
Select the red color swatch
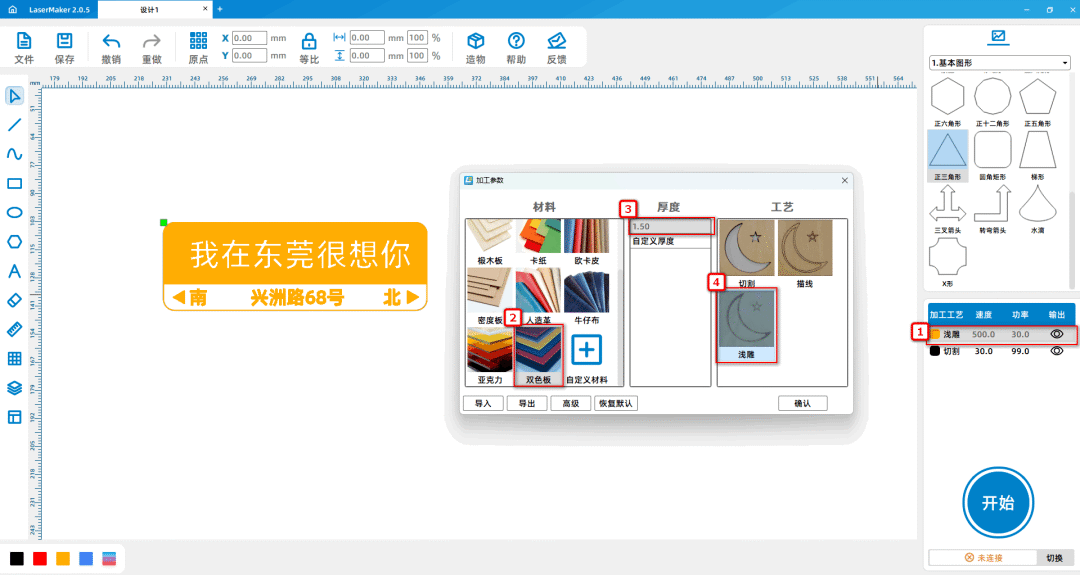pyautogui.click(x=40, y=558)
